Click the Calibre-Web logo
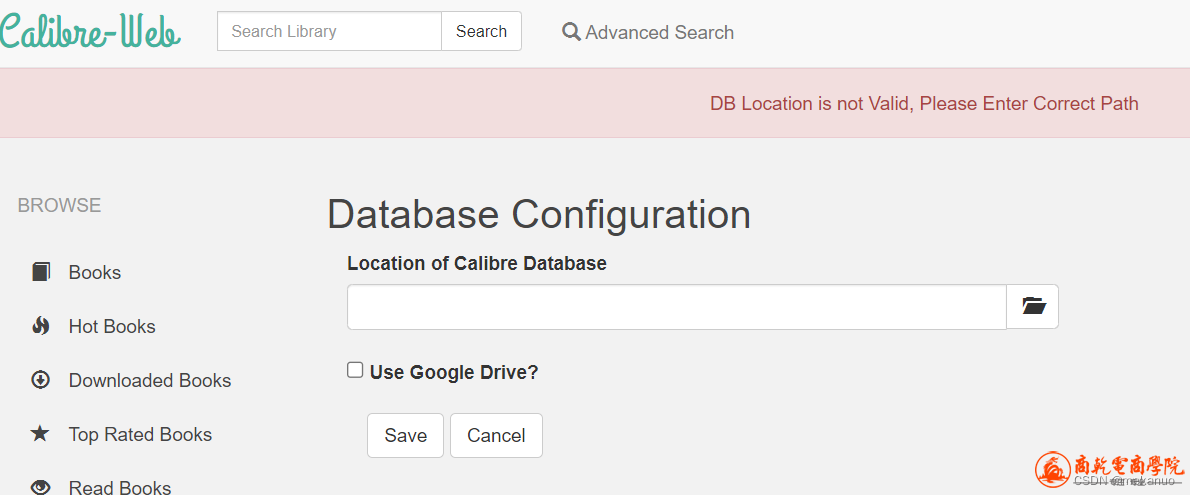 [x=90, y=32]
